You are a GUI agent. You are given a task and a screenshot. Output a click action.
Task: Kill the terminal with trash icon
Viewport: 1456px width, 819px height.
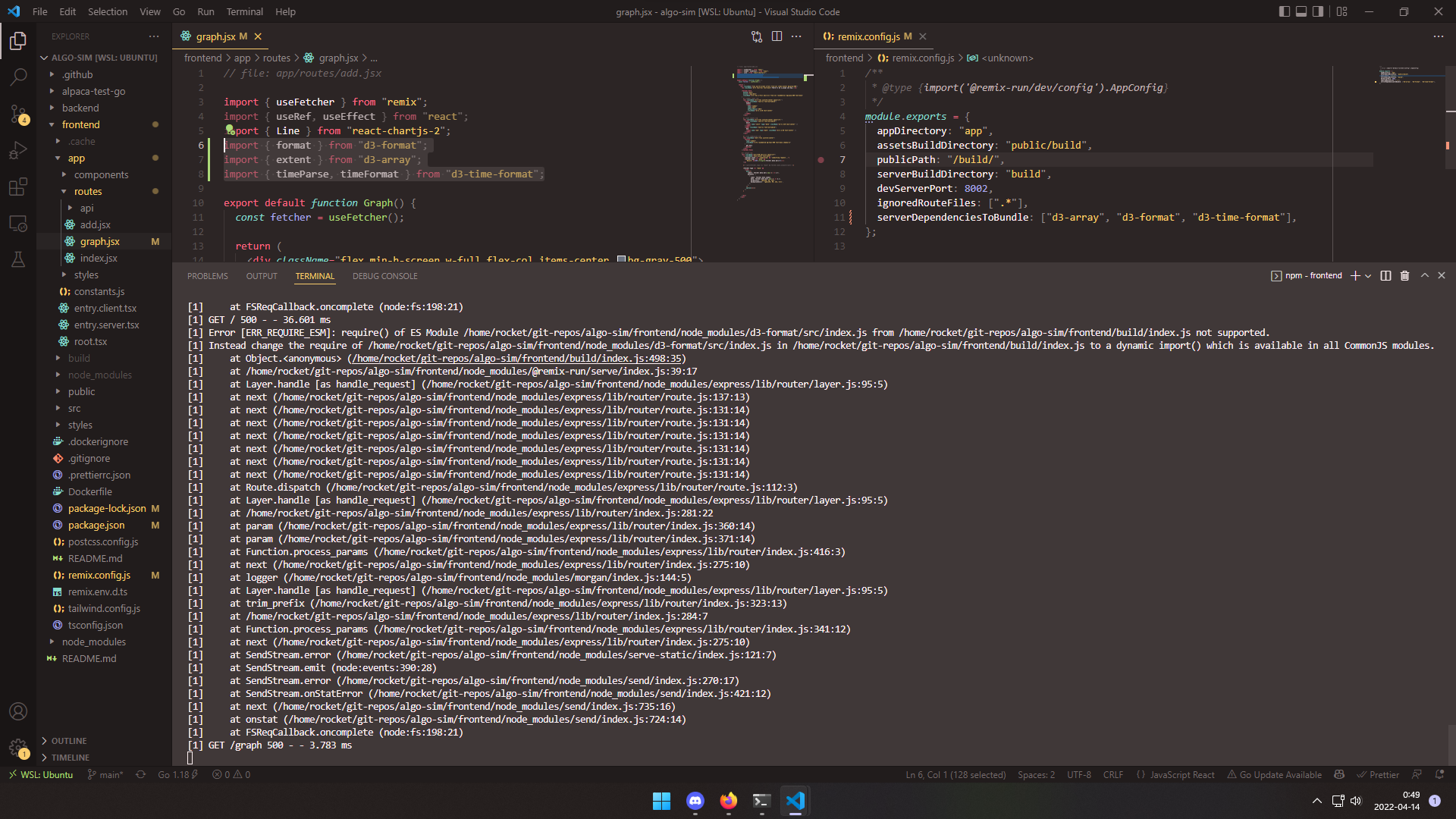point(1404,276)
